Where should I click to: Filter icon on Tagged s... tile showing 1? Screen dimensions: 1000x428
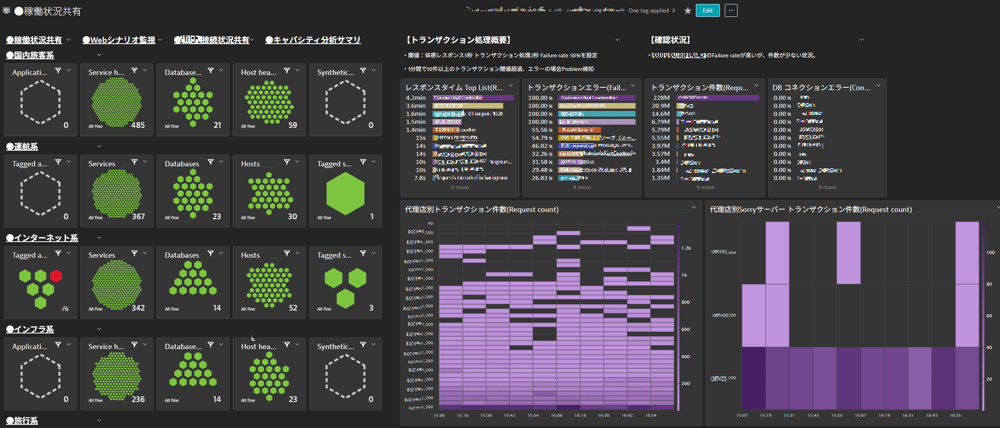tap(363, 163)
